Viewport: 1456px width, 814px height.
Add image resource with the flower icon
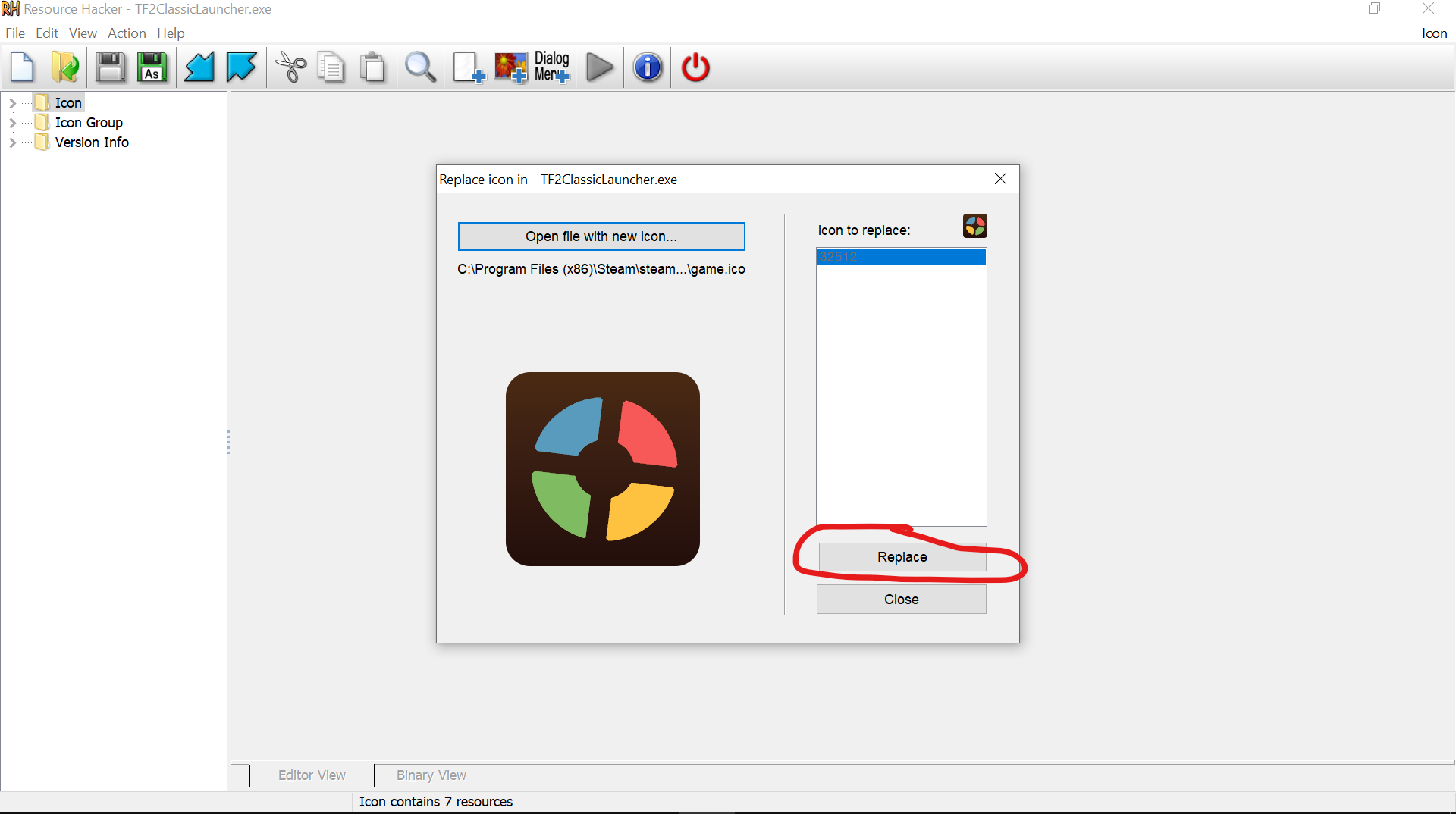[x=511, y=67]
